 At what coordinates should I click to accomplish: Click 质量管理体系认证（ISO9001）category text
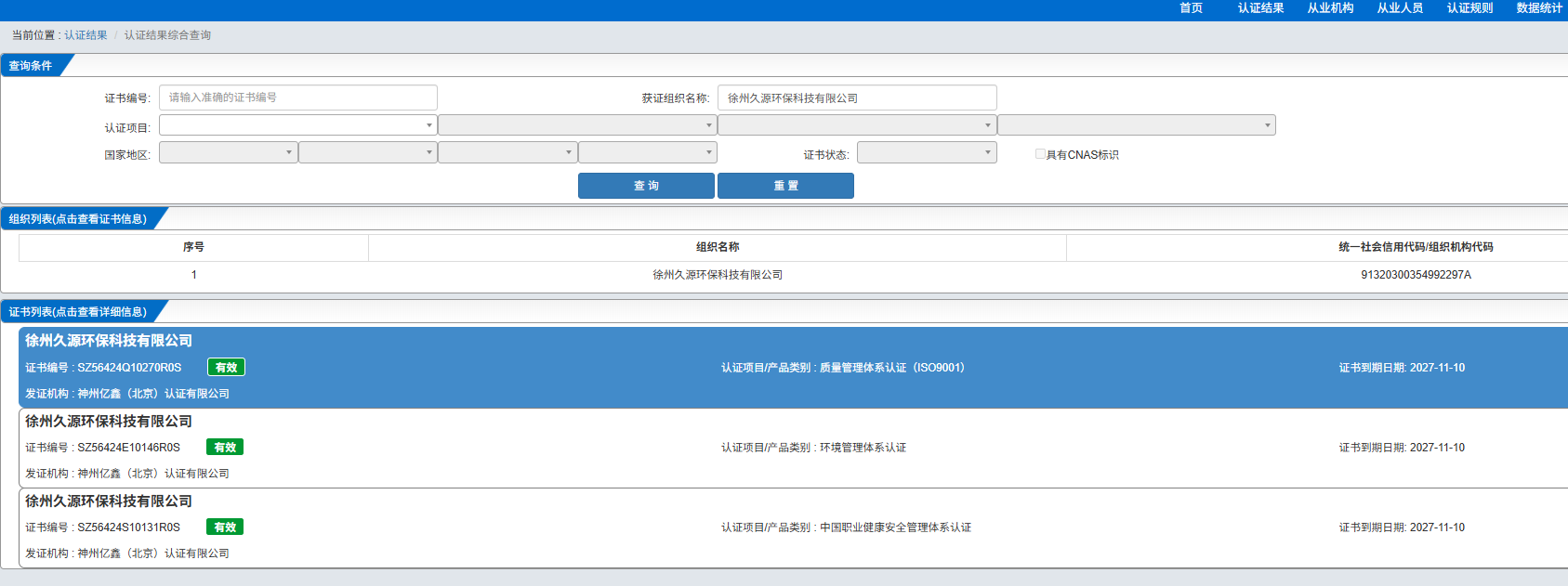892,368
